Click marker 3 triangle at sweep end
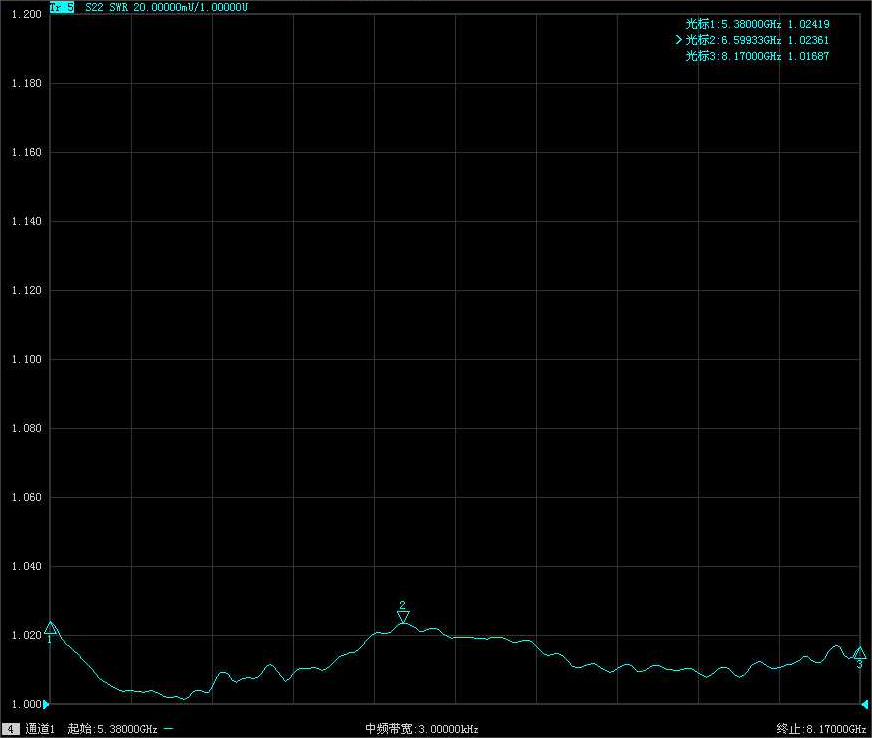The height and width of the screenshot is (738, 872). click(858, 653)
